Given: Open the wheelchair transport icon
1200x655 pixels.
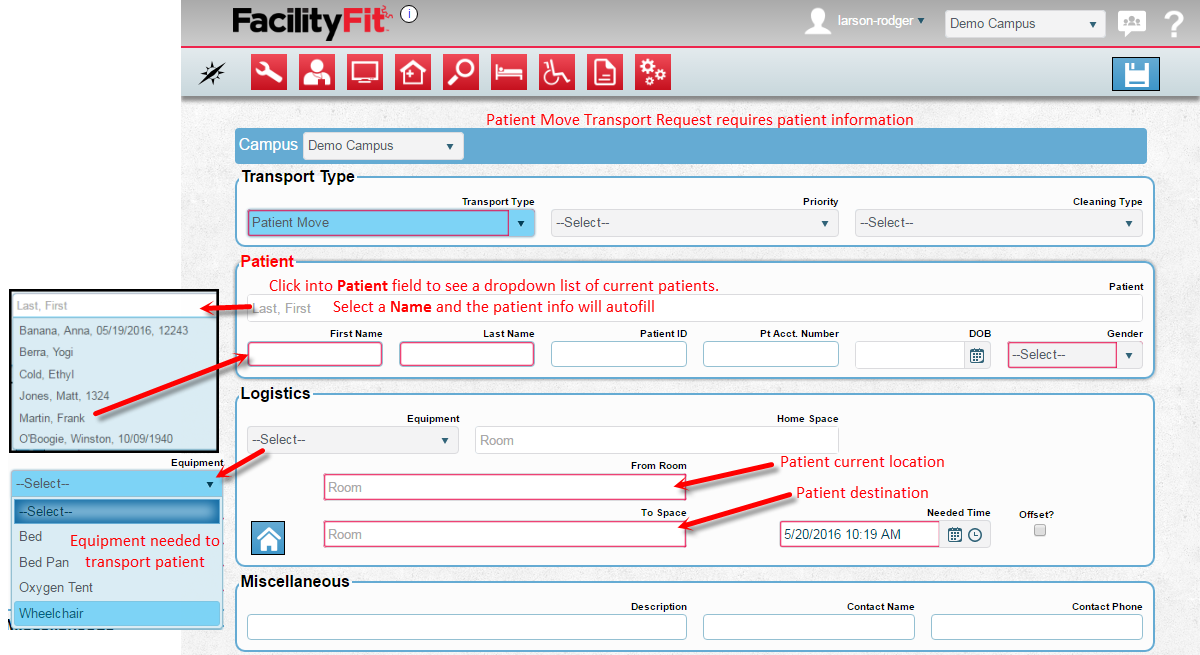Looking at the screenshot, I should click(557, 72).
